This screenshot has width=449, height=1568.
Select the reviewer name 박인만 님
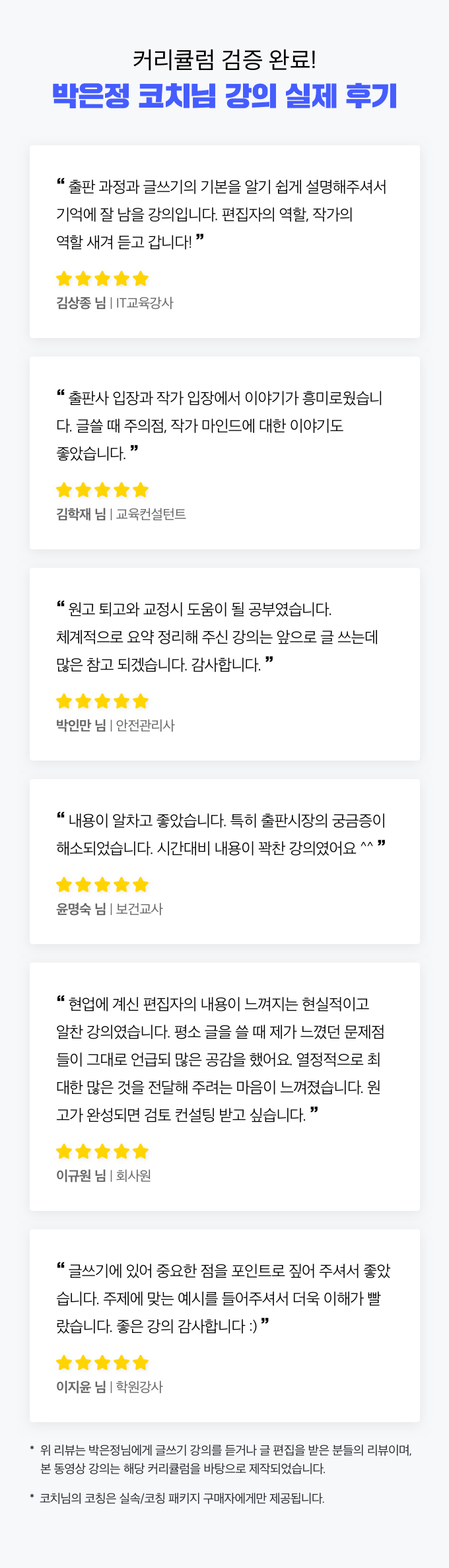(x=81, y=726)
